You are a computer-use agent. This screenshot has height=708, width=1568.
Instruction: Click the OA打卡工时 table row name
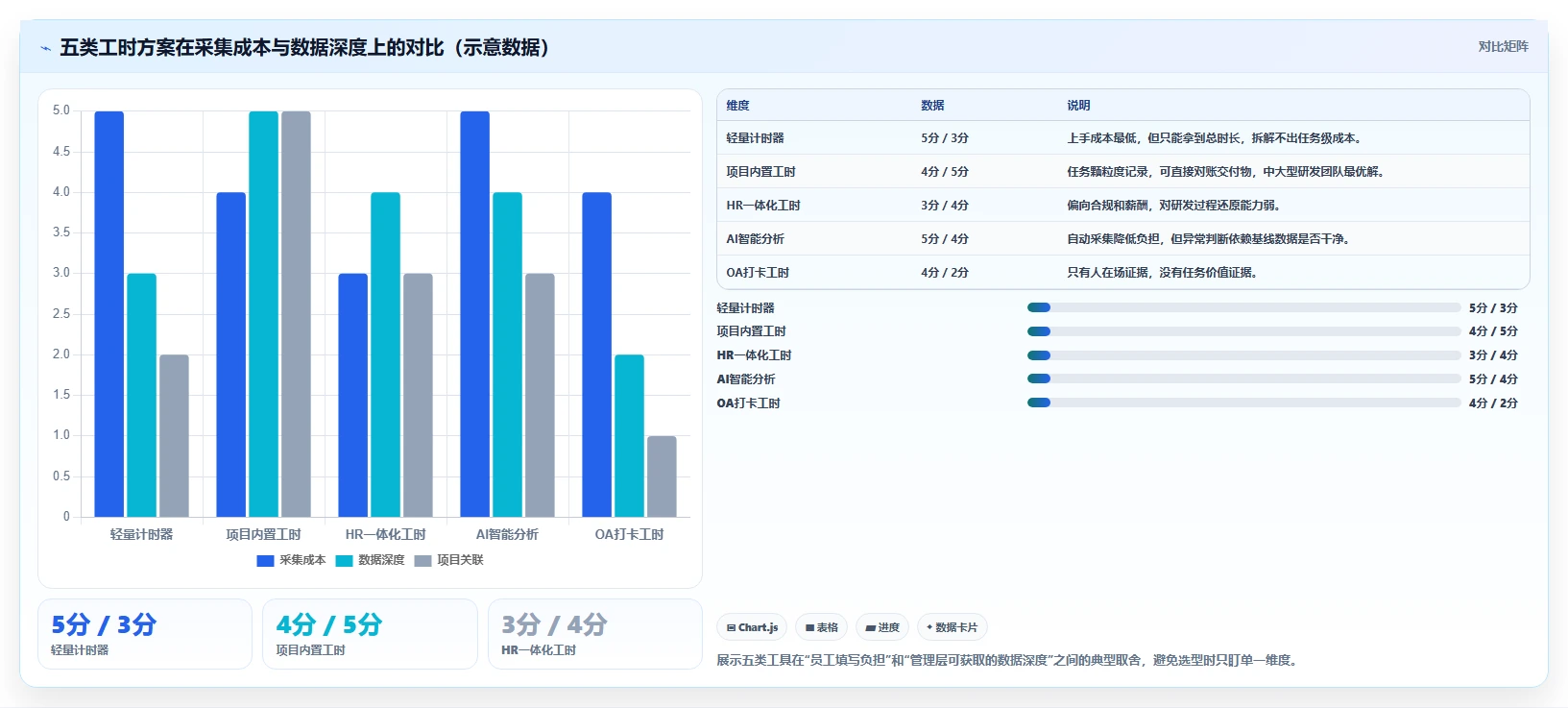click(758, 273)
